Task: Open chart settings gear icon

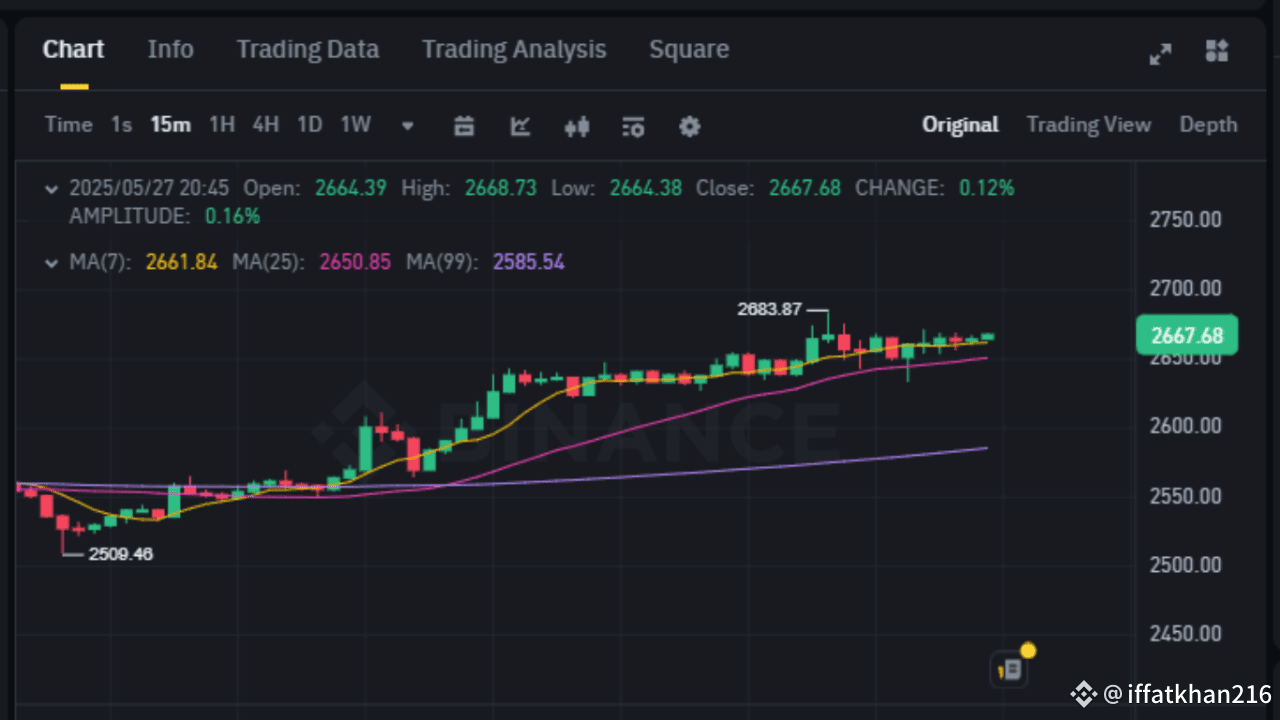Action: [690, 126]
